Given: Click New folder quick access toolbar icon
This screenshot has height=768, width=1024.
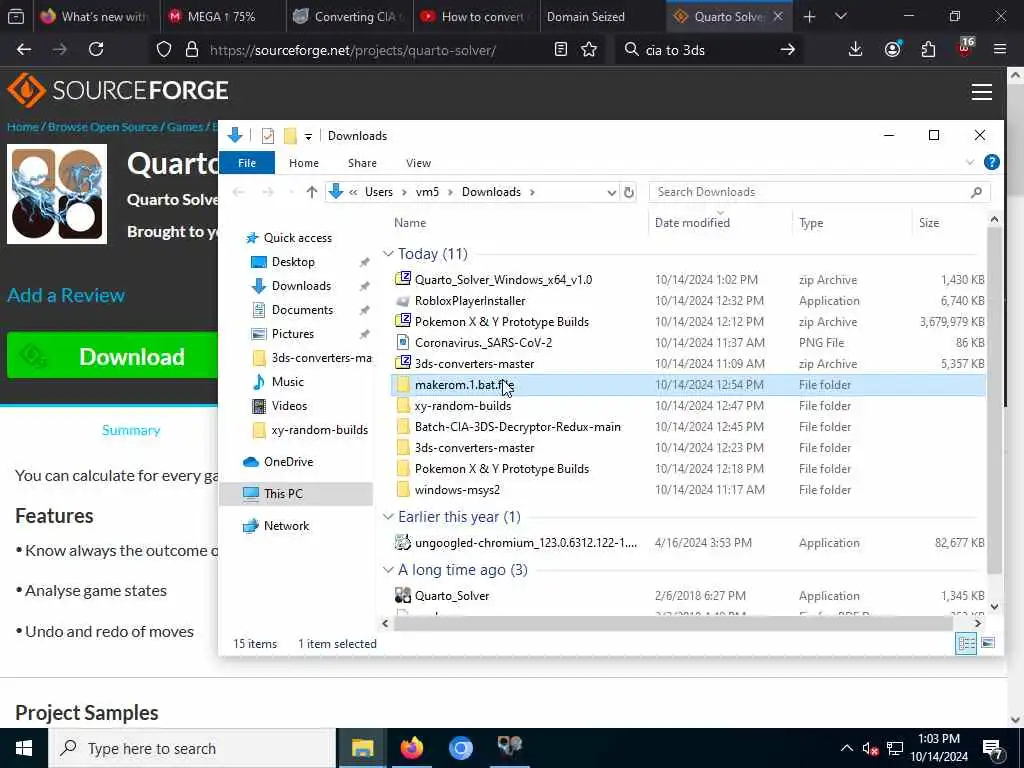Looking at the screenshot, I should tap(290, 136).
